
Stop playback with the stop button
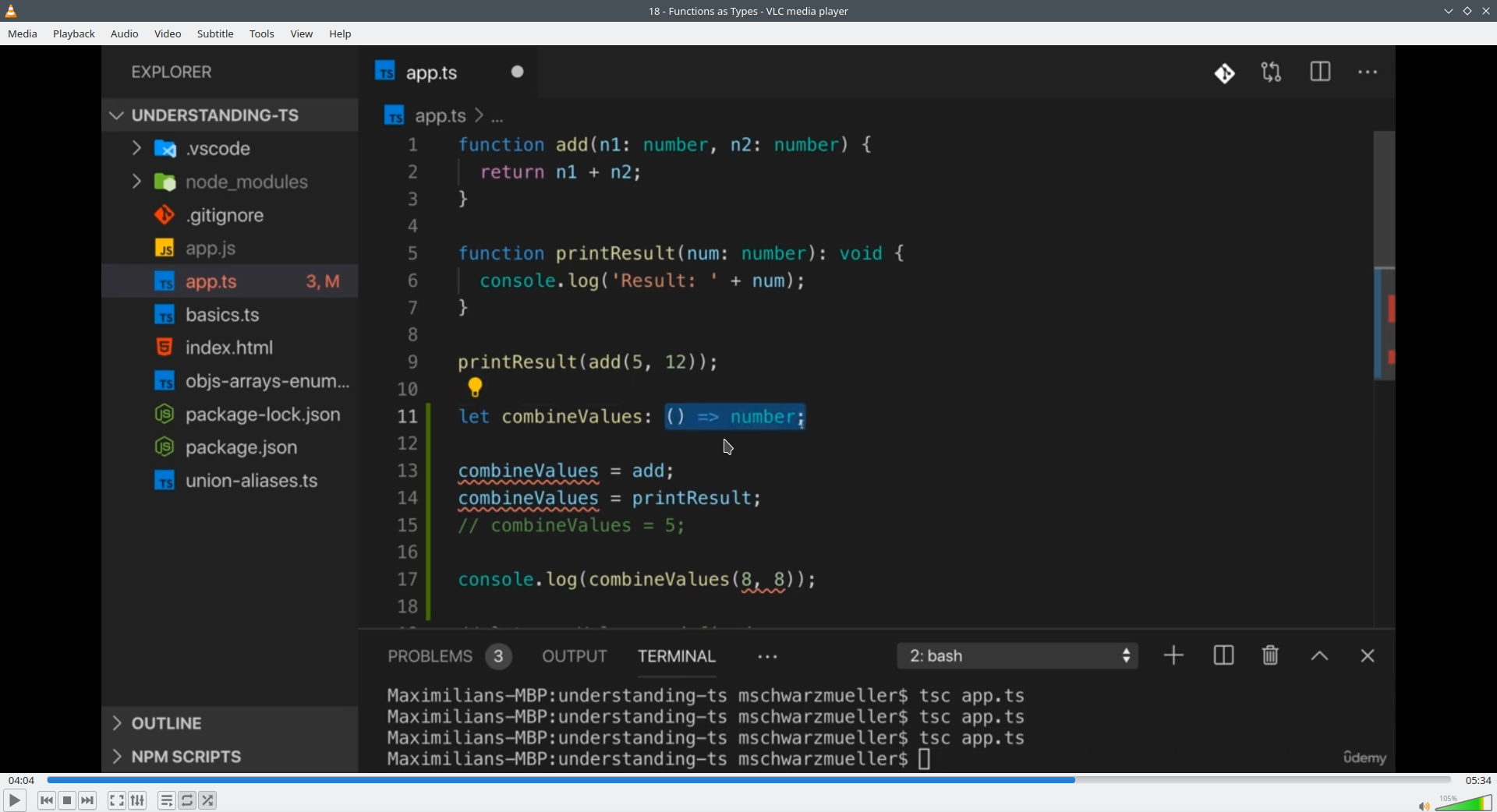pos(67,800)
